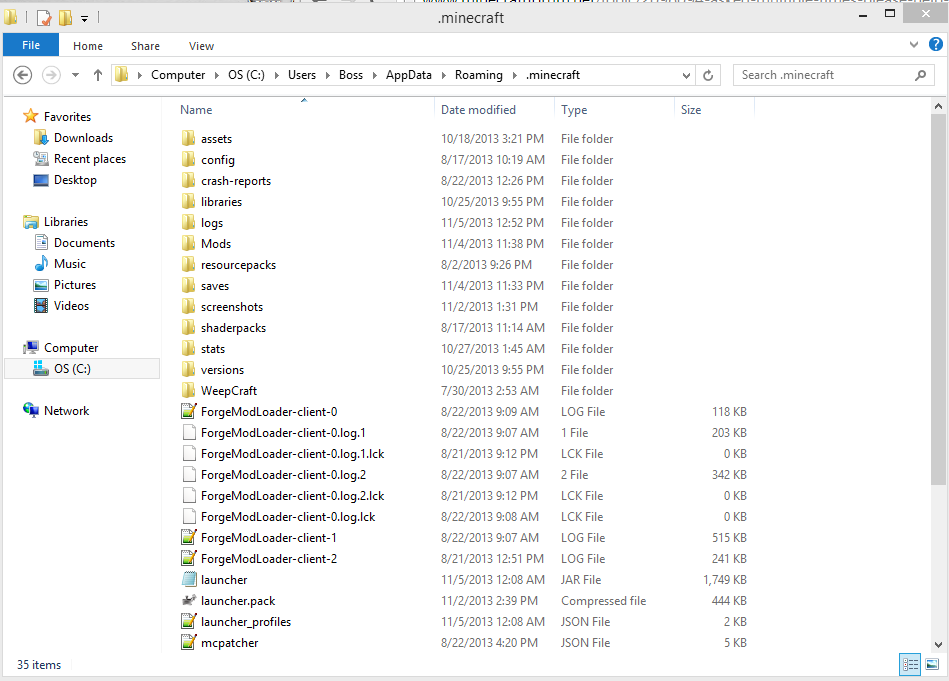Expand breadcrumb arrow after AppData
This screenshot has height=681, width=949.
(x=443, y=75)
